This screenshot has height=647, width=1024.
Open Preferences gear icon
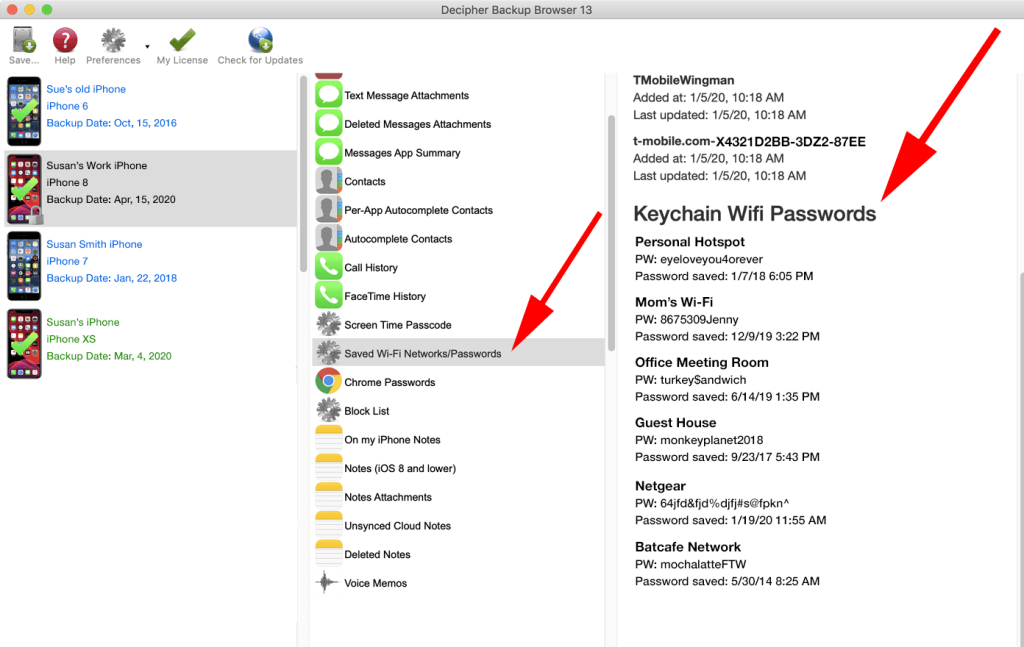click(x=113, y=40)
